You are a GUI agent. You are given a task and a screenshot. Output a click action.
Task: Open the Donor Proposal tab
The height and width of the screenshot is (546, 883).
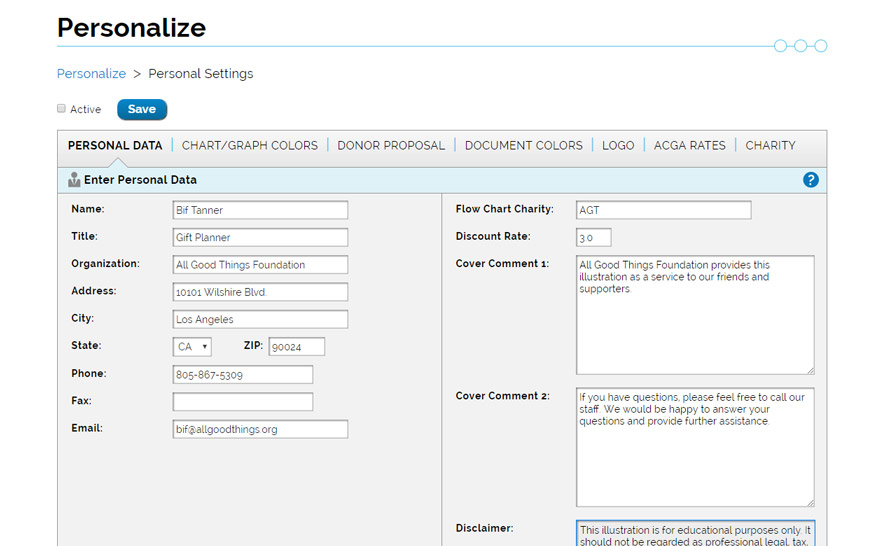(391, 146)
